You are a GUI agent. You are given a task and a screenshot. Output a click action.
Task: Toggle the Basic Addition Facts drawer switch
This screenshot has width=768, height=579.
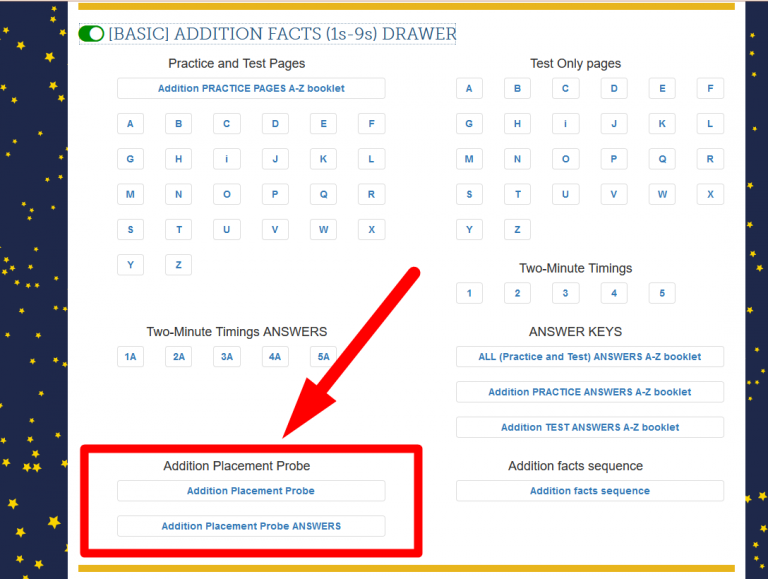91,34
